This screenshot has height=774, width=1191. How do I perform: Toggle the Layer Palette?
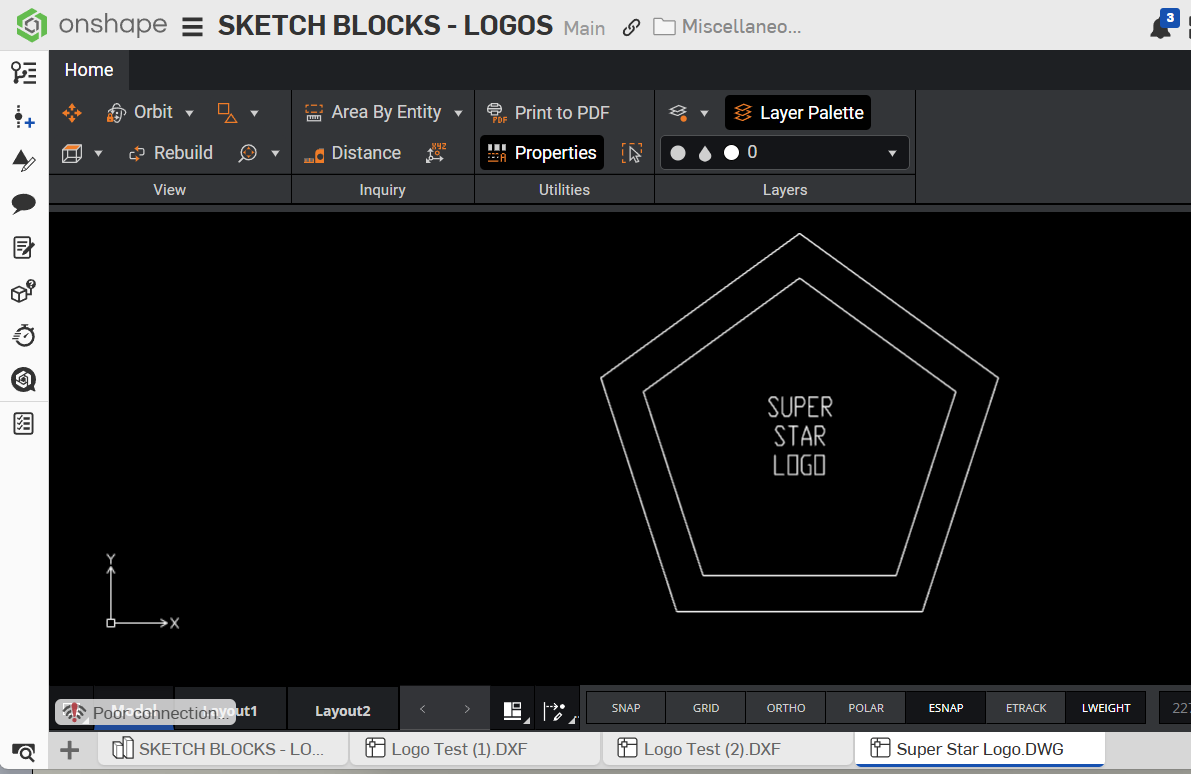[798, 112]
